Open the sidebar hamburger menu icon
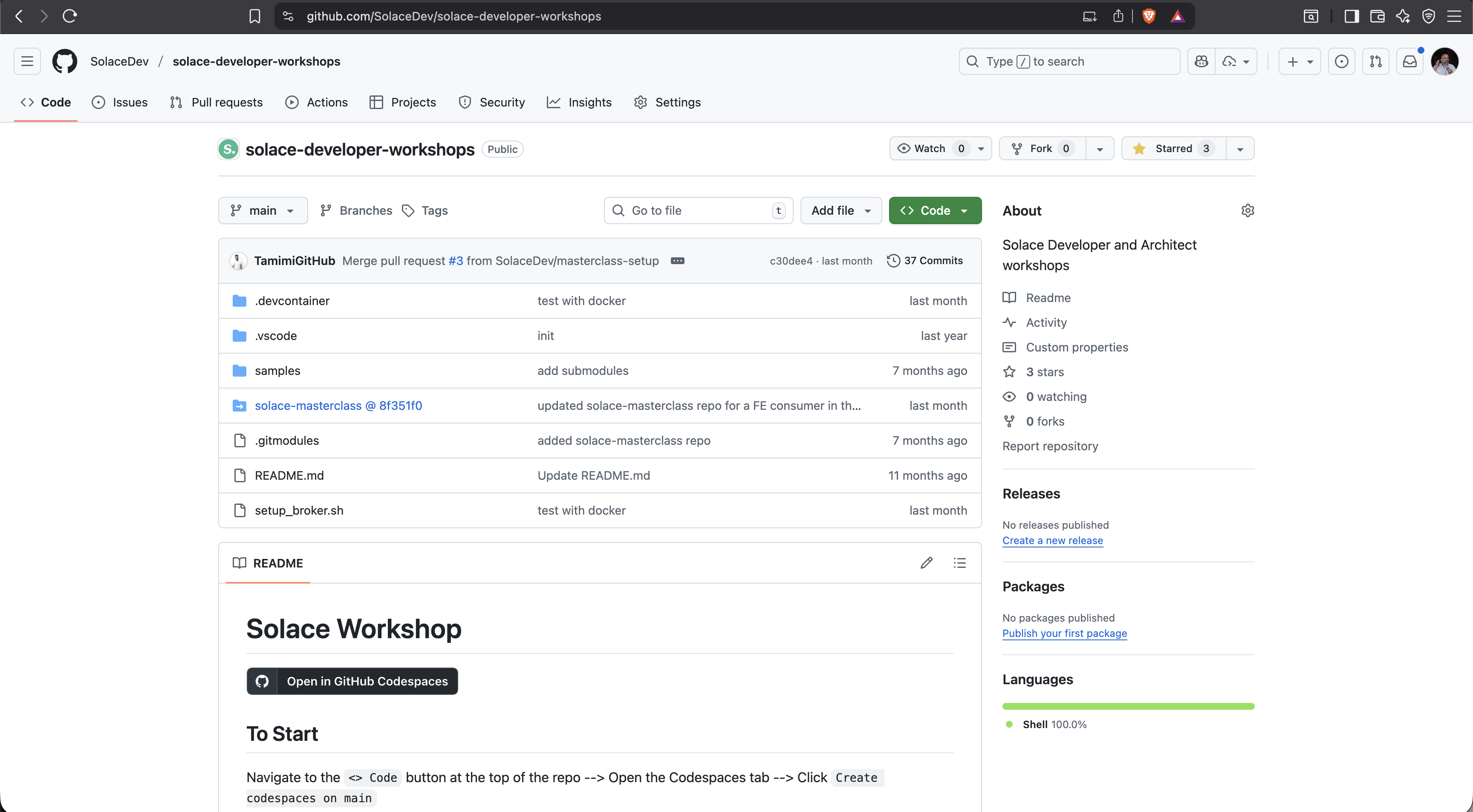 tap(27, 61)
